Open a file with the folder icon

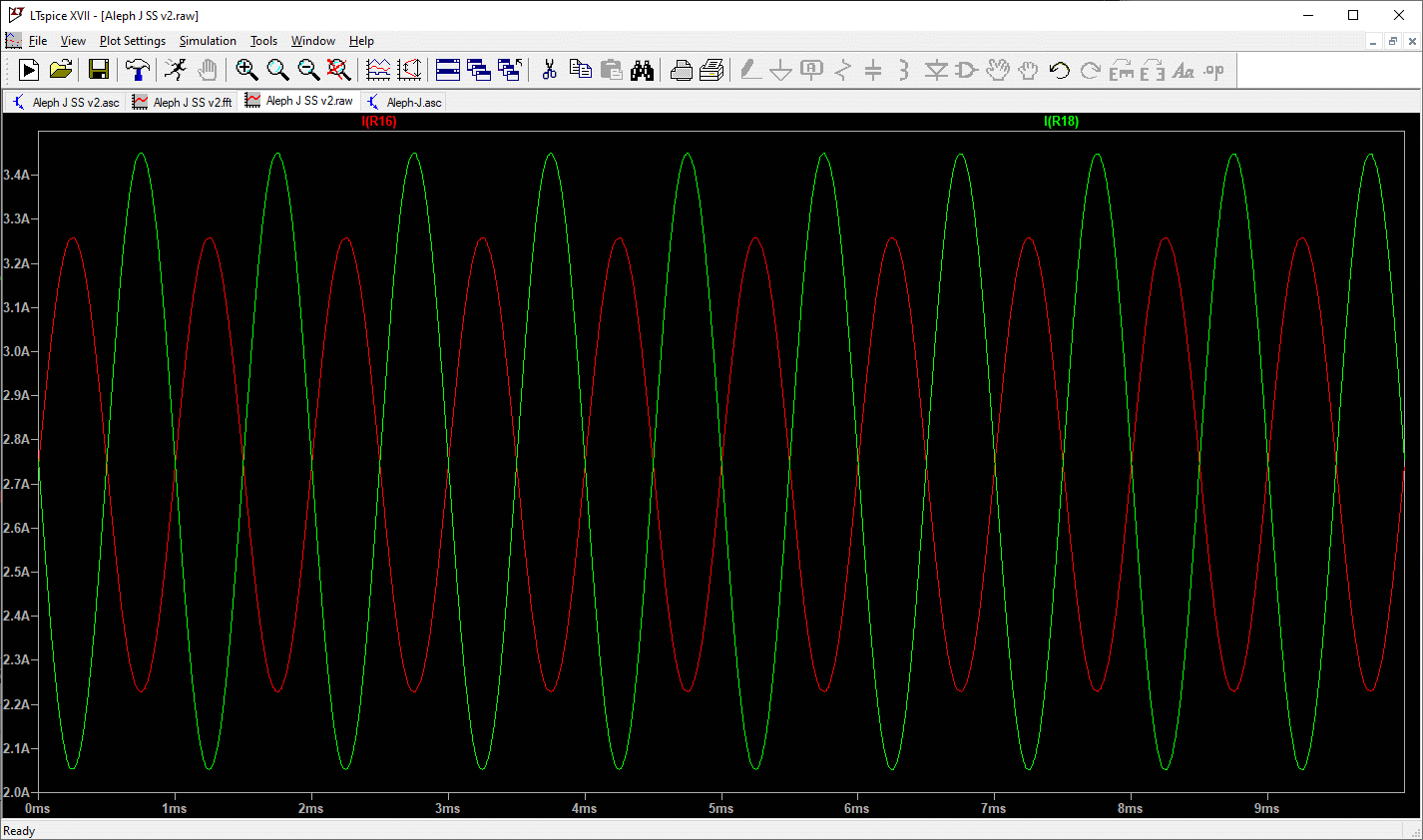pyautogui.click(x=61, y=70)
